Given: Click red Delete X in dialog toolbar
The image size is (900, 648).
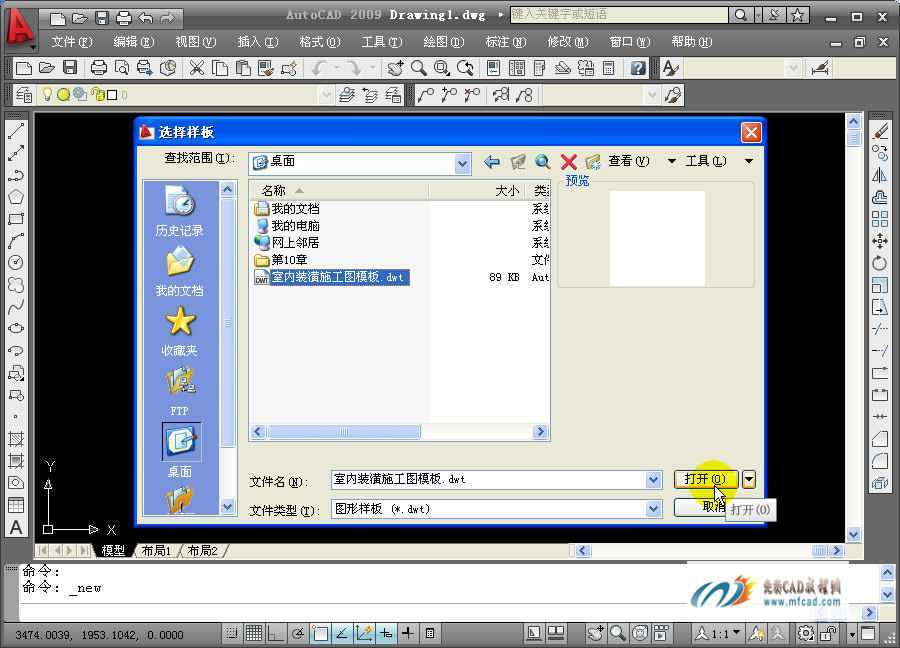Looking at the screenshot, I should (x=568, y=162).
